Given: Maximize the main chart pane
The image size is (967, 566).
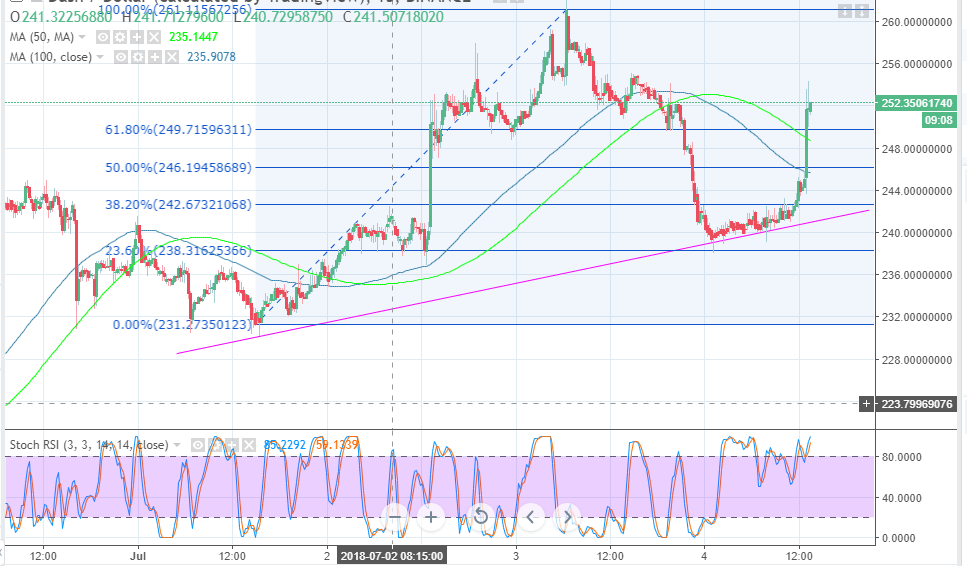Looking at the screenshot, I should coord(863,12).
